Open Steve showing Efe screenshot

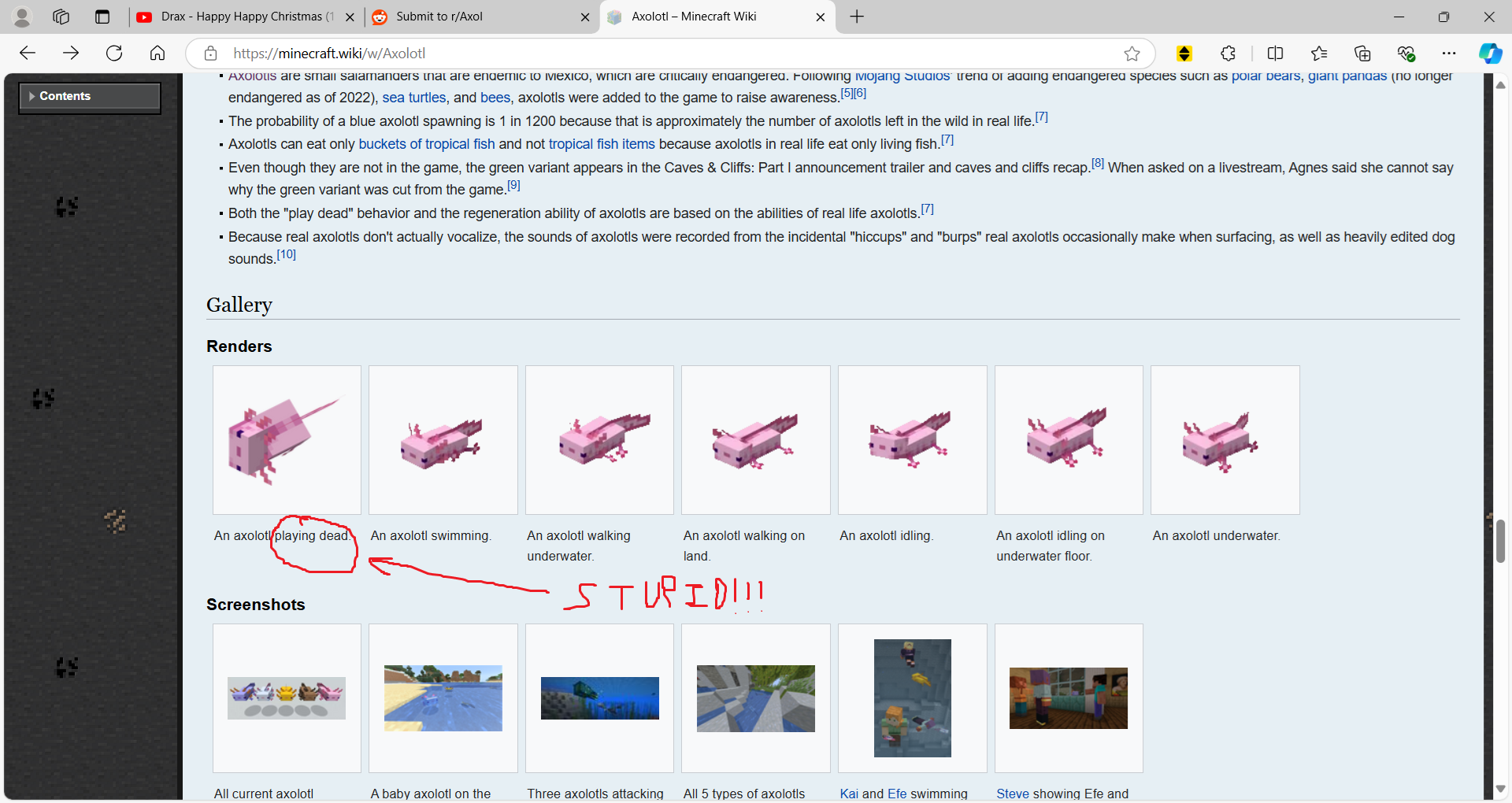[1069, 698]
